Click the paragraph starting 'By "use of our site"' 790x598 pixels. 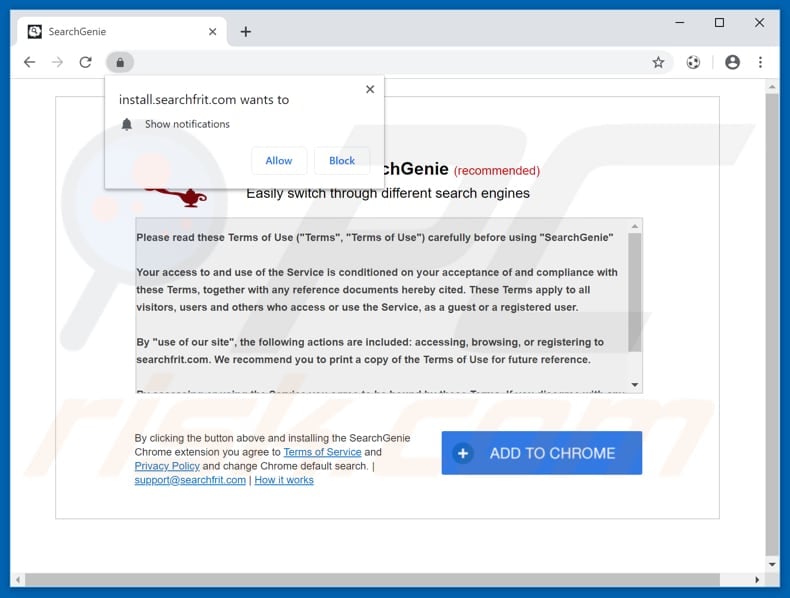click(370, 351)
